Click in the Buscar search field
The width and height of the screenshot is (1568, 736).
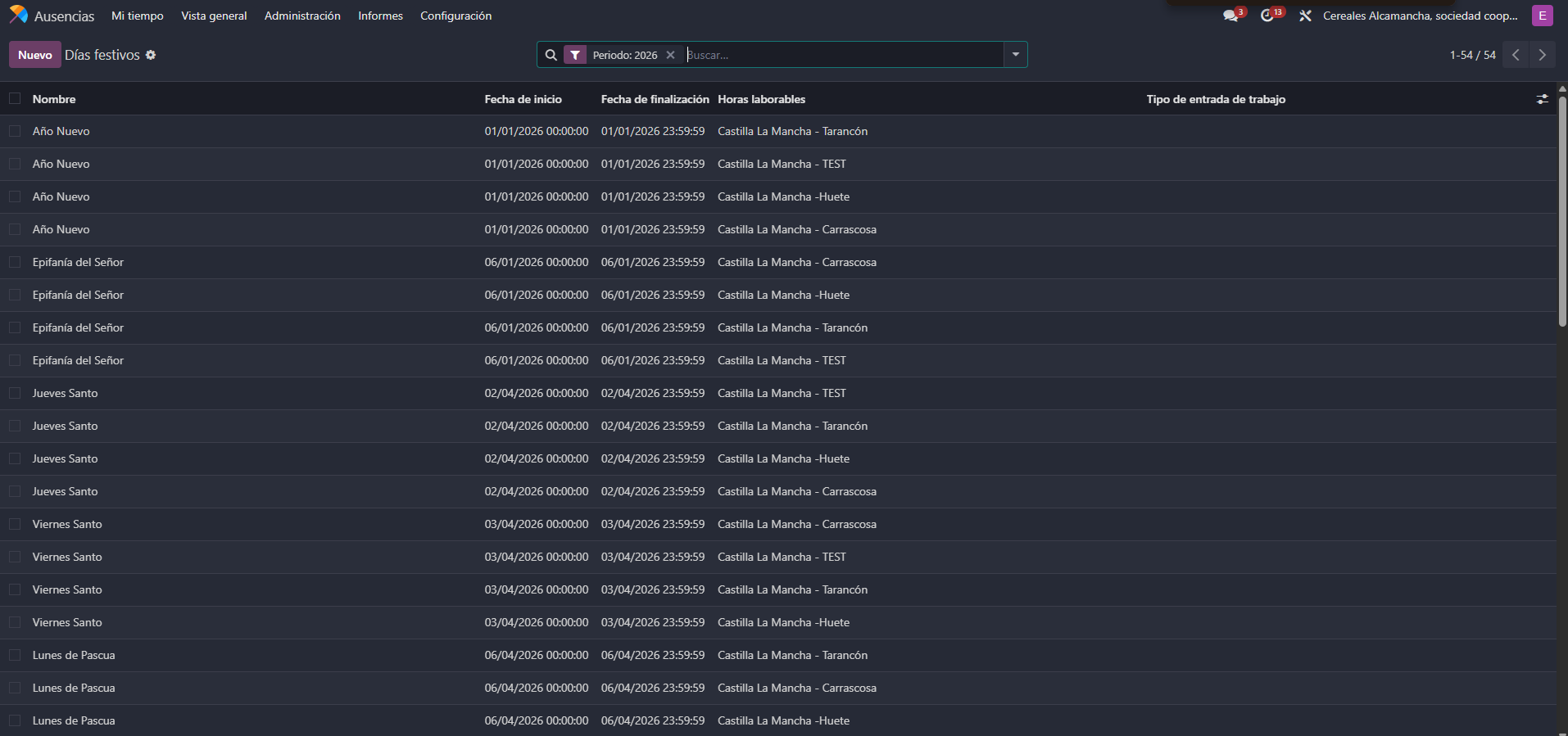844,55
